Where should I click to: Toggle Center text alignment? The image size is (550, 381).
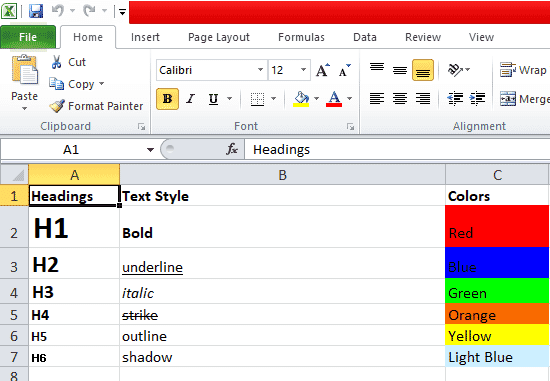(x=400, y=99)
